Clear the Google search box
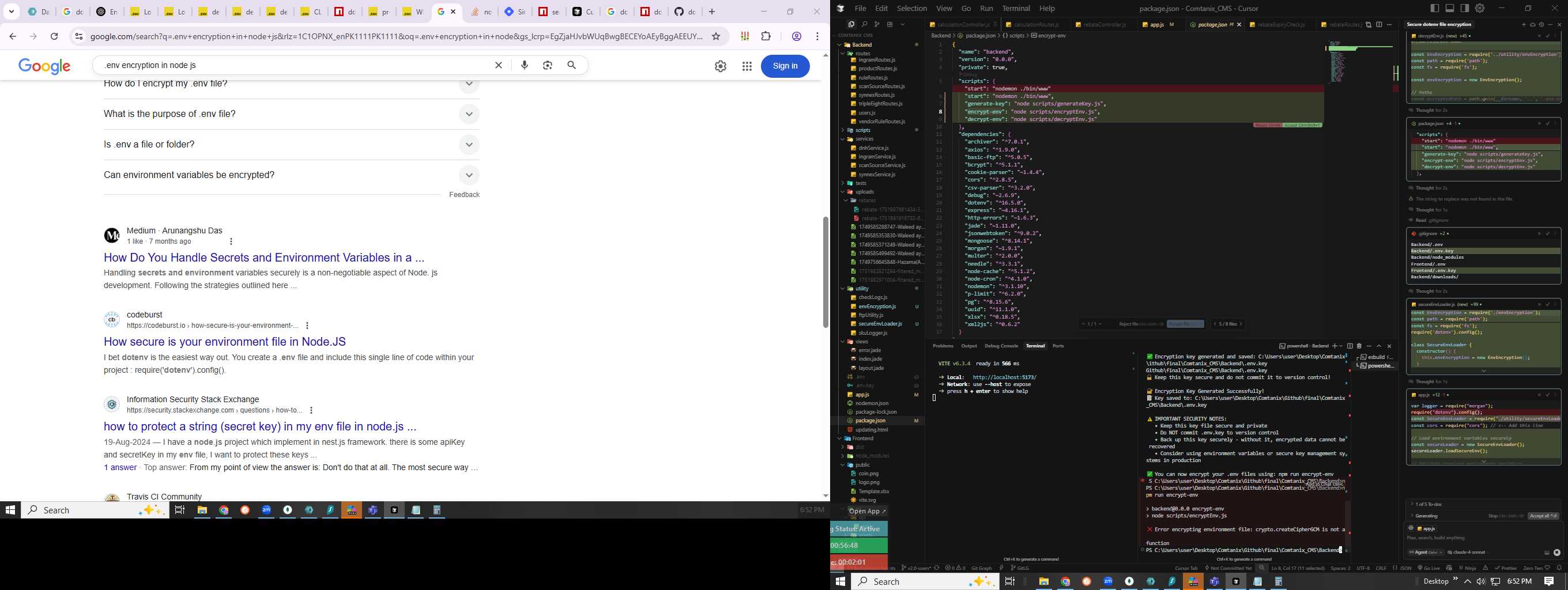This screenshot has height=590, width=1568. (499, 65)
